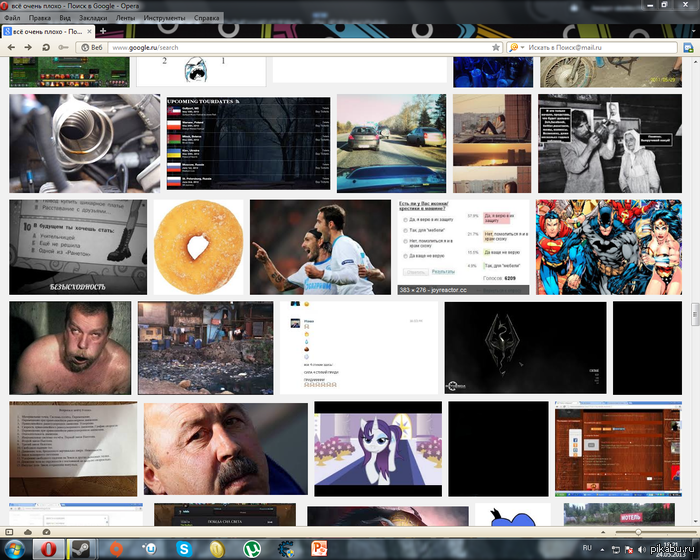Open the slum garbage photo thumbnail
The width and height of the screenshot is (700, 560).
(205, 348)
